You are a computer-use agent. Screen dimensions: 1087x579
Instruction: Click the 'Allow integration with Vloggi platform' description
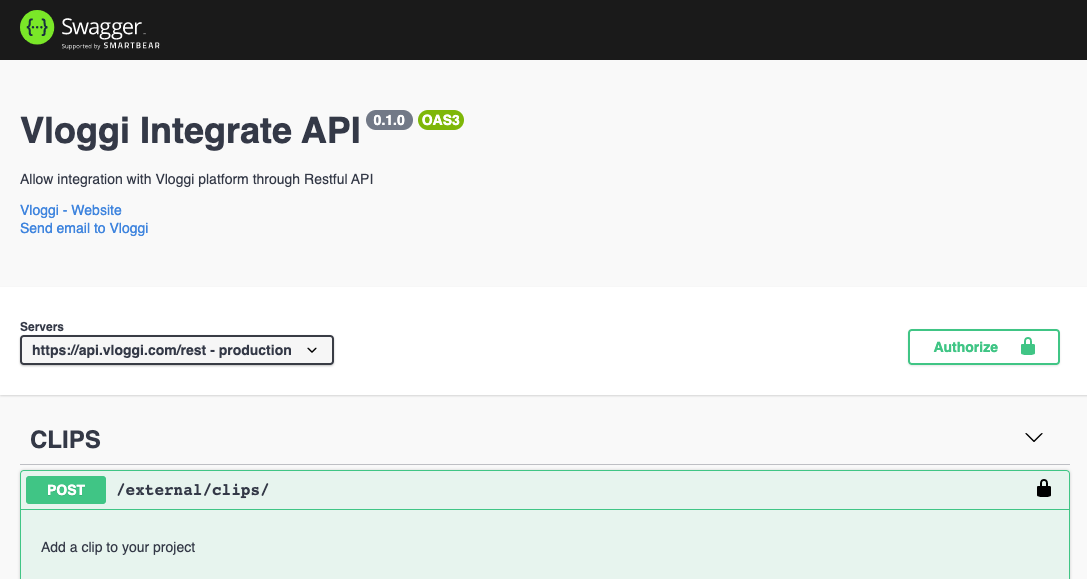pyautogui.click(x=196, y=179)
